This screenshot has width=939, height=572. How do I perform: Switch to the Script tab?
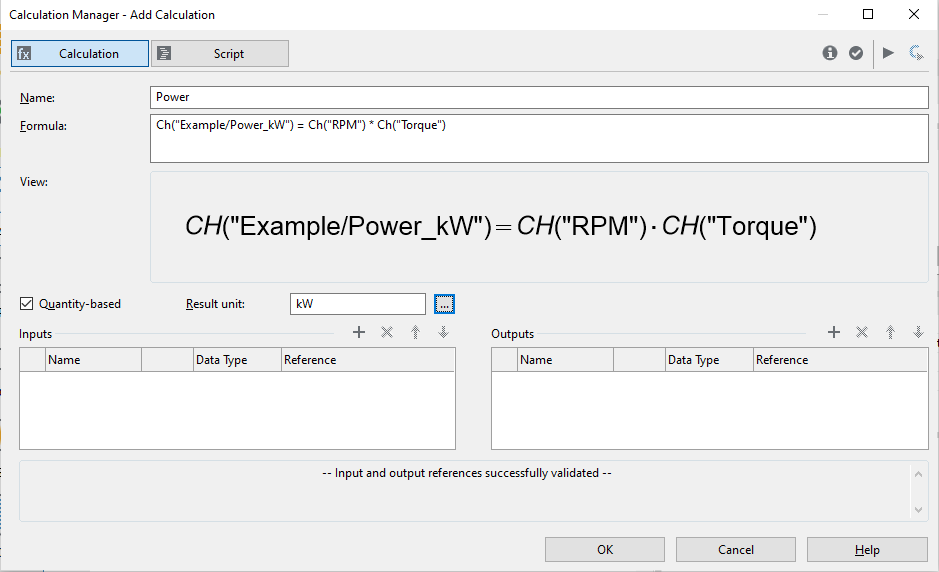[220, 54]
